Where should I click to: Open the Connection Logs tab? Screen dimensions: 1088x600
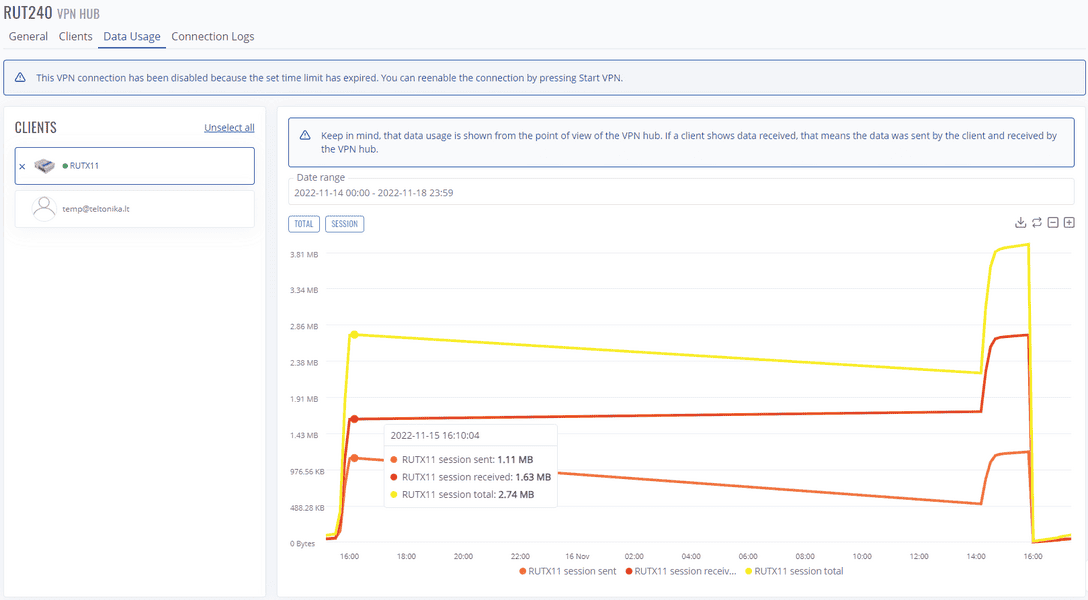(x=212, y=37)
